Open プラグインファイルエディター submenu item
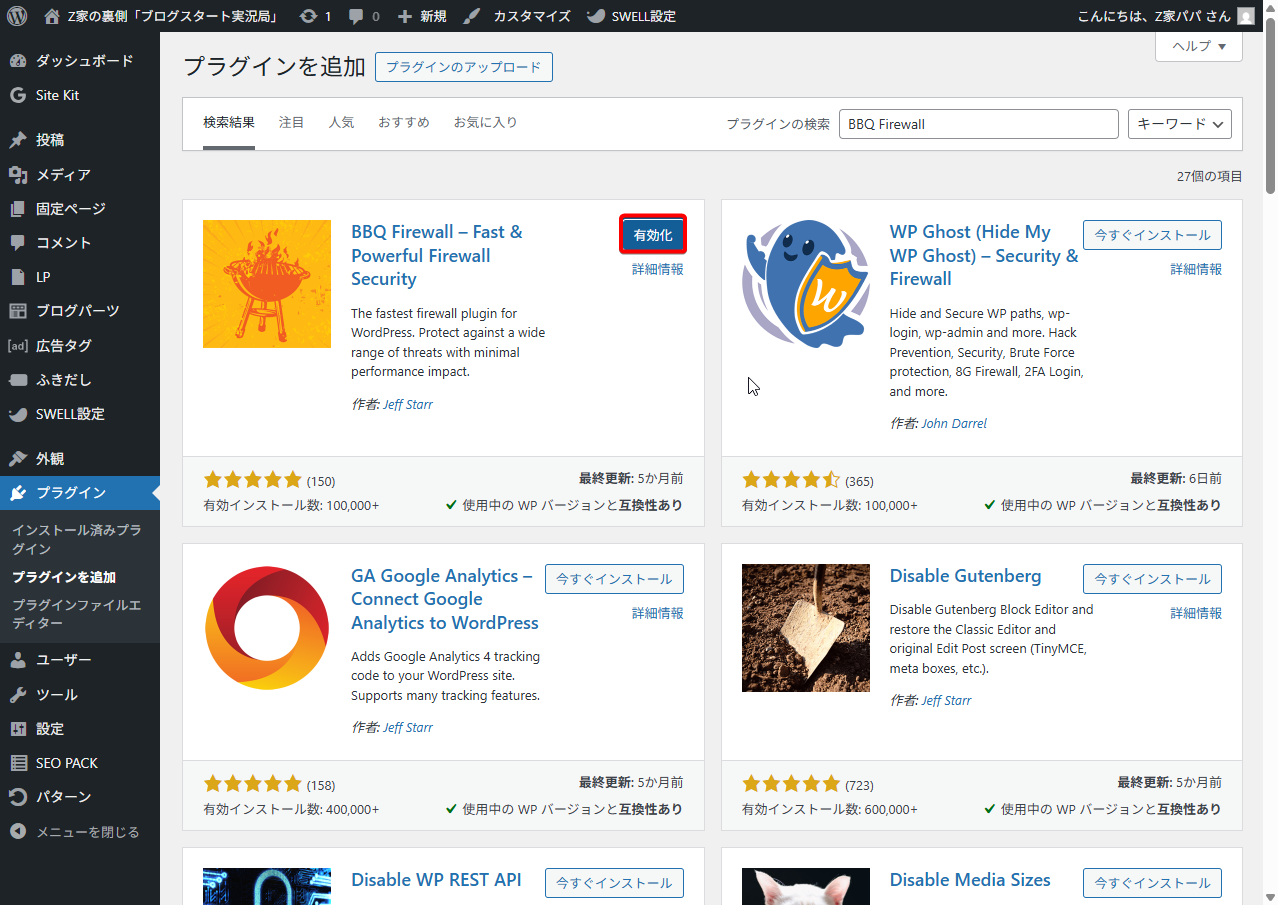 [x=77, y=614]
